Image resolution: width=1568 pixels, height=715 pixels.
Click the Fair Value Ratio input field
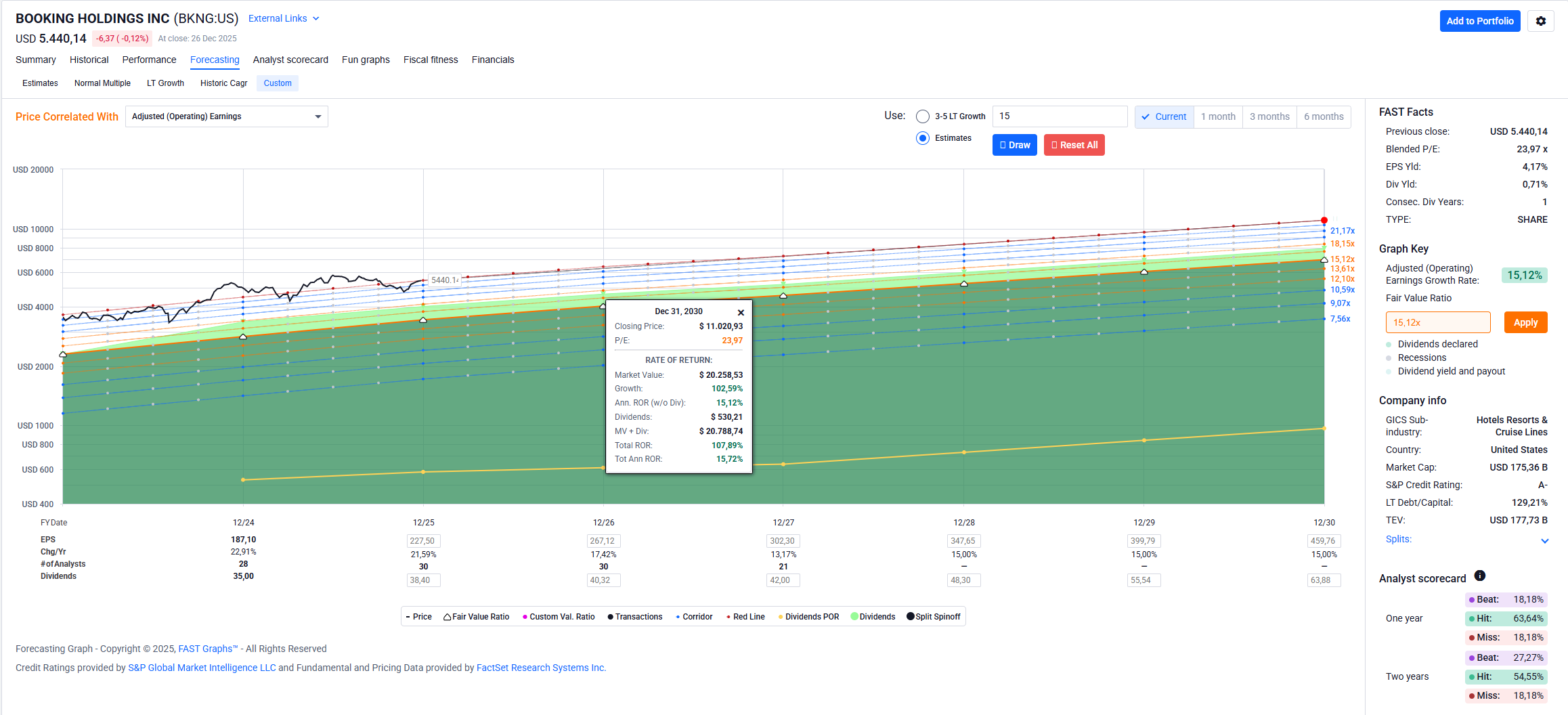pos(1437,322)
